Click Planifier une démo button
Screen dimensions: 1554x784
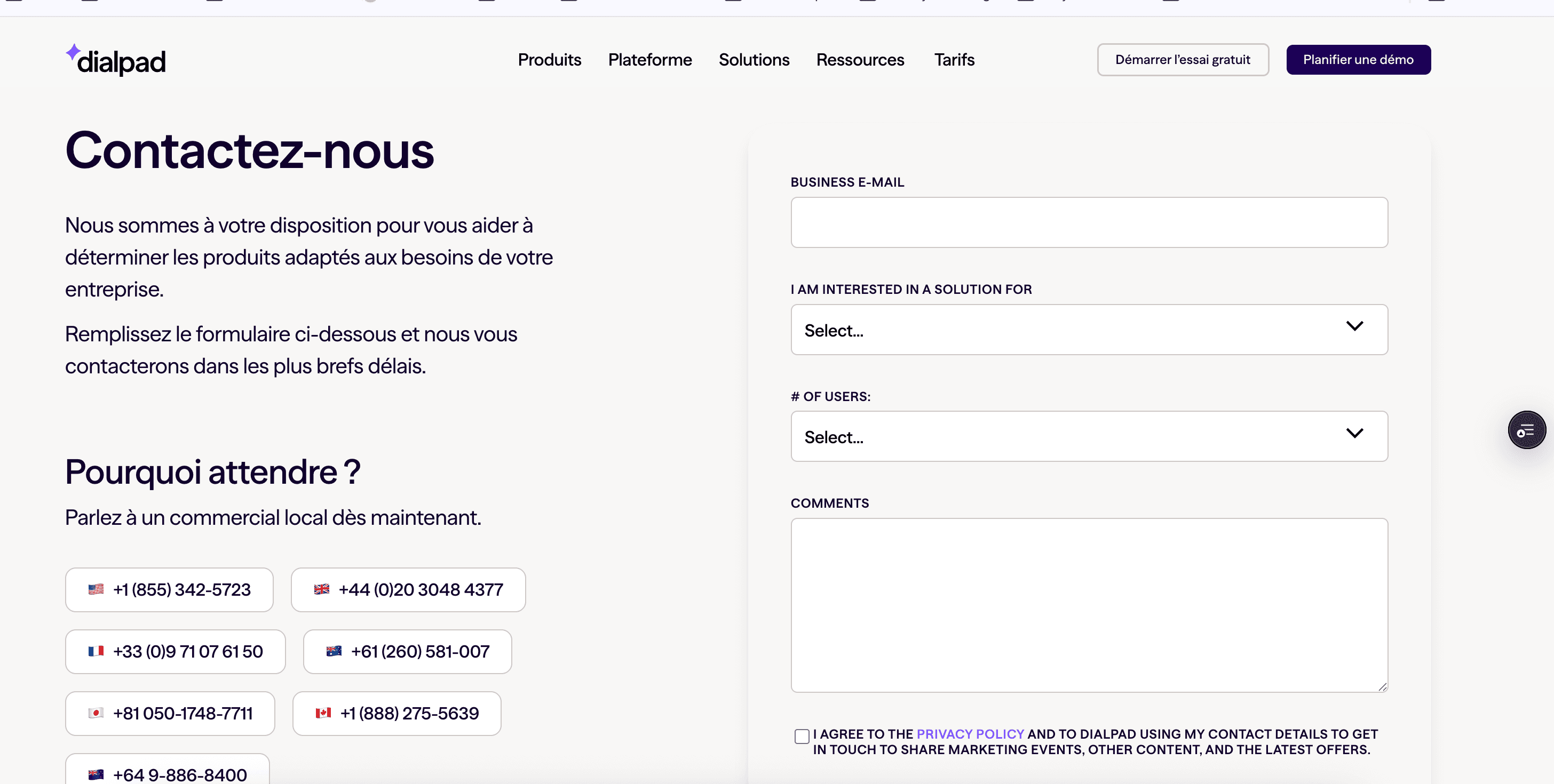click(x=1359, y=60)
